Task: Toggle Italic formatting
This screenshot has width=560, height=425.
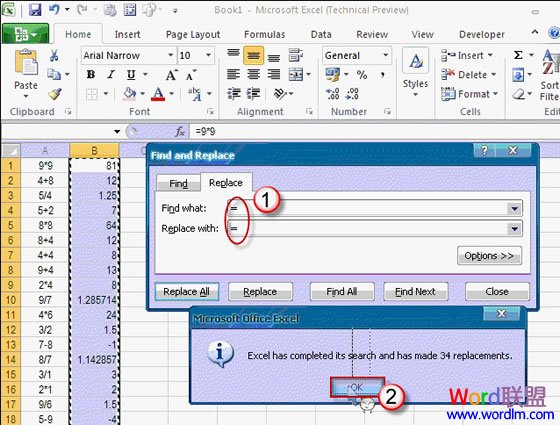Action: 111,75
